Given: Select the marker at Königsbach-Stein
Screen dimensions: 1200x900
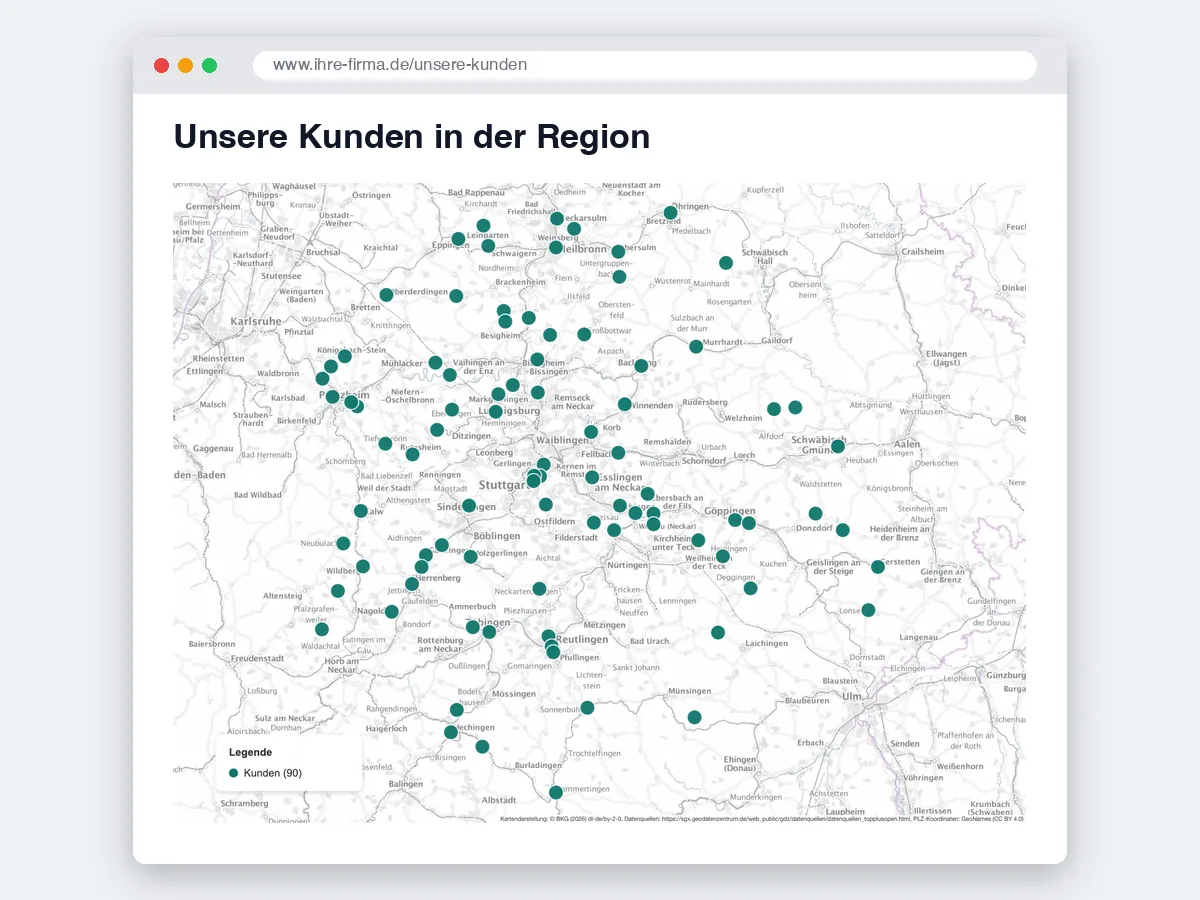Looking at the screenshot, I should point(345,356).
